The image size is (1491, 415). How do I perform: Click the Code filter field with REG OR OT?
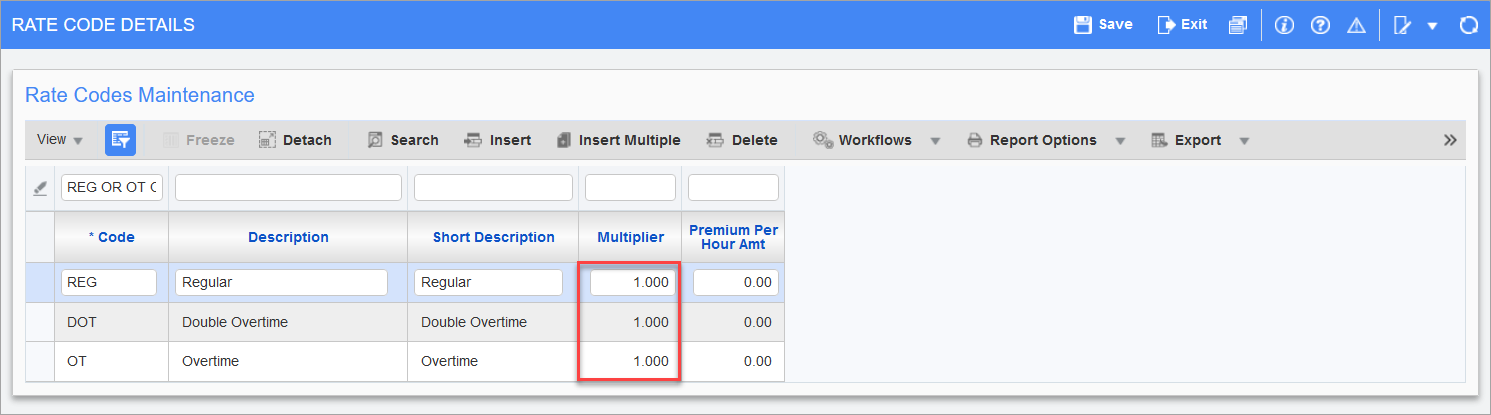click(112, 188)
